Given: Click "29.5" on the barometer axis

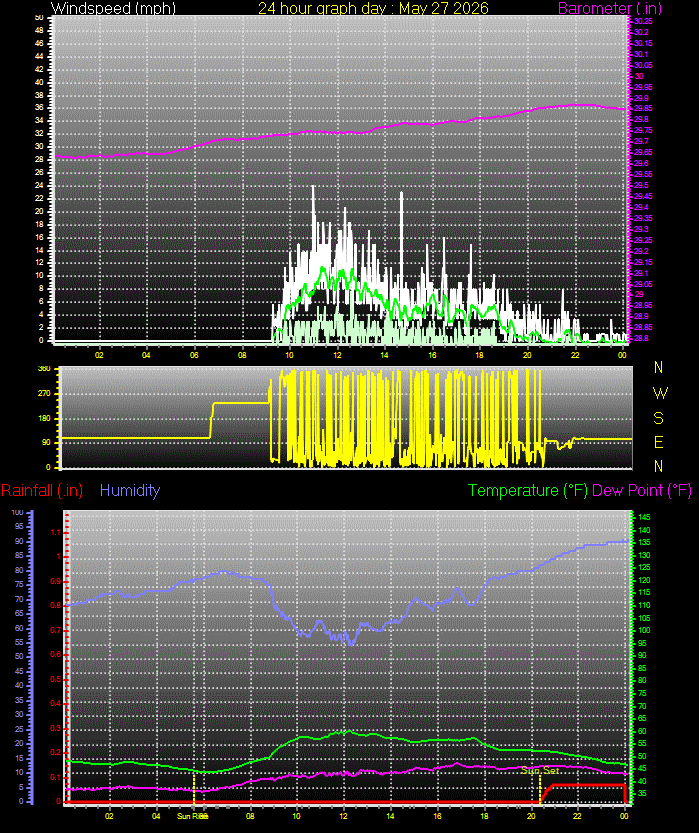Looking at the screenshot, I should 641,185.
